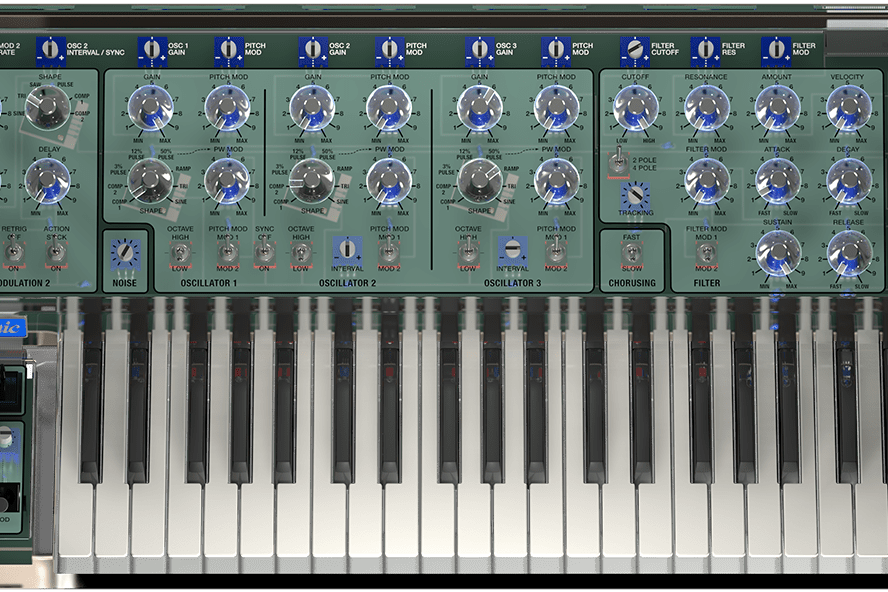
Task: Toggle the Chorusing Fast/Slow switch
Action: pos(631,253)
